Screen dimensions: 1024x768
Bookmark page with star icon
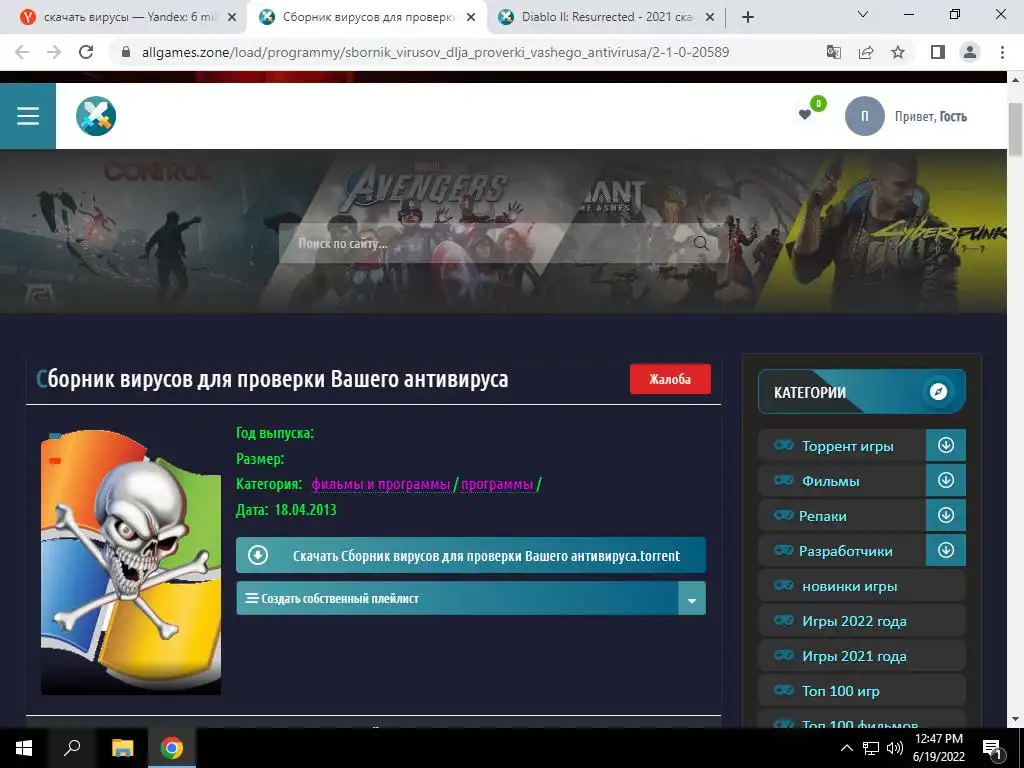tap(898, 52)
